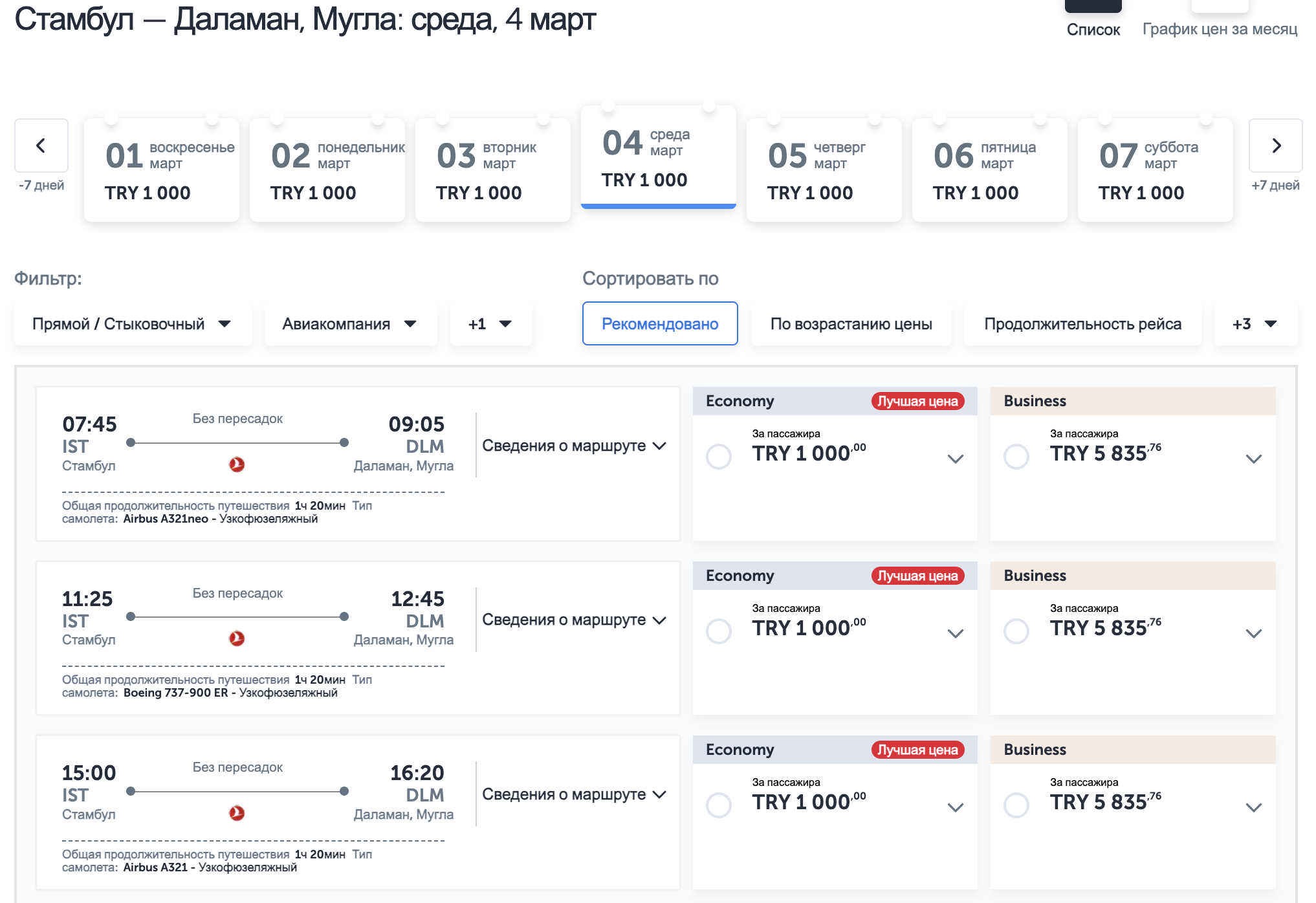Select Business fare for 11:25 flight

1016,631
